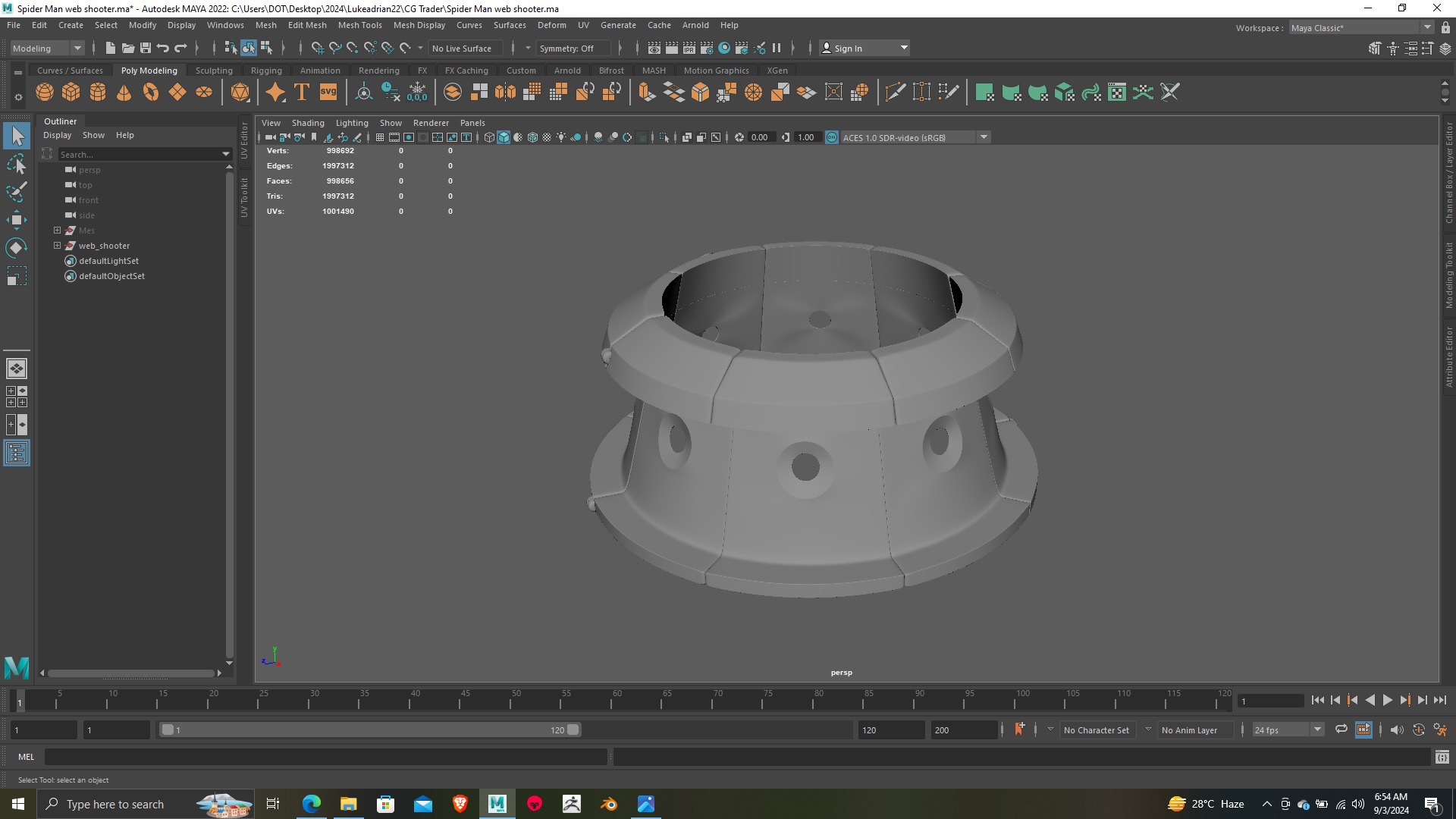Viewport: 1456px width, 819px height.
Task: Open the Sign In dropdown
Action: tap(864, 48)
